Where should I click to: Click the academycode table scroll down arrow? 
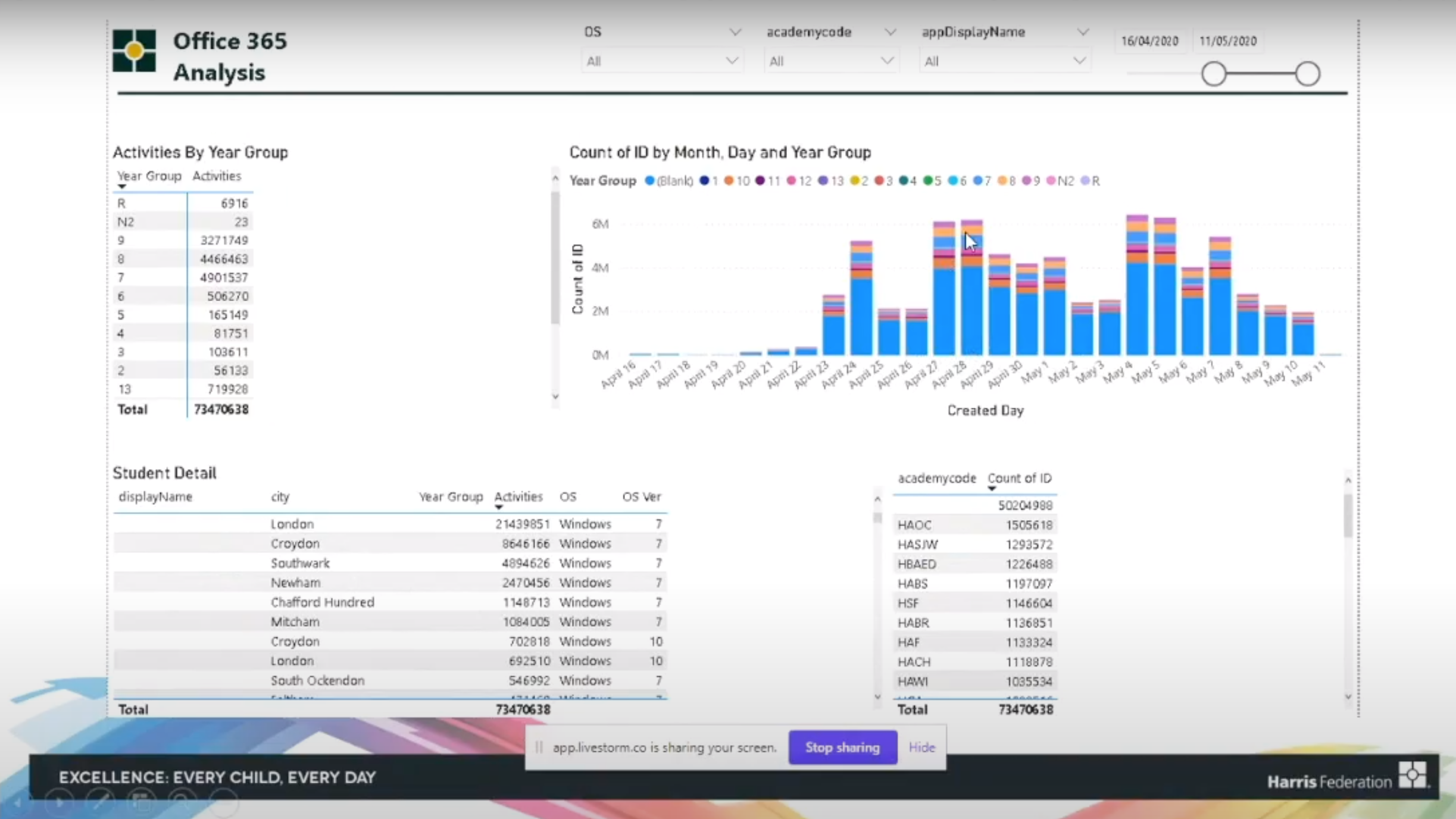tap(1348, 697)
